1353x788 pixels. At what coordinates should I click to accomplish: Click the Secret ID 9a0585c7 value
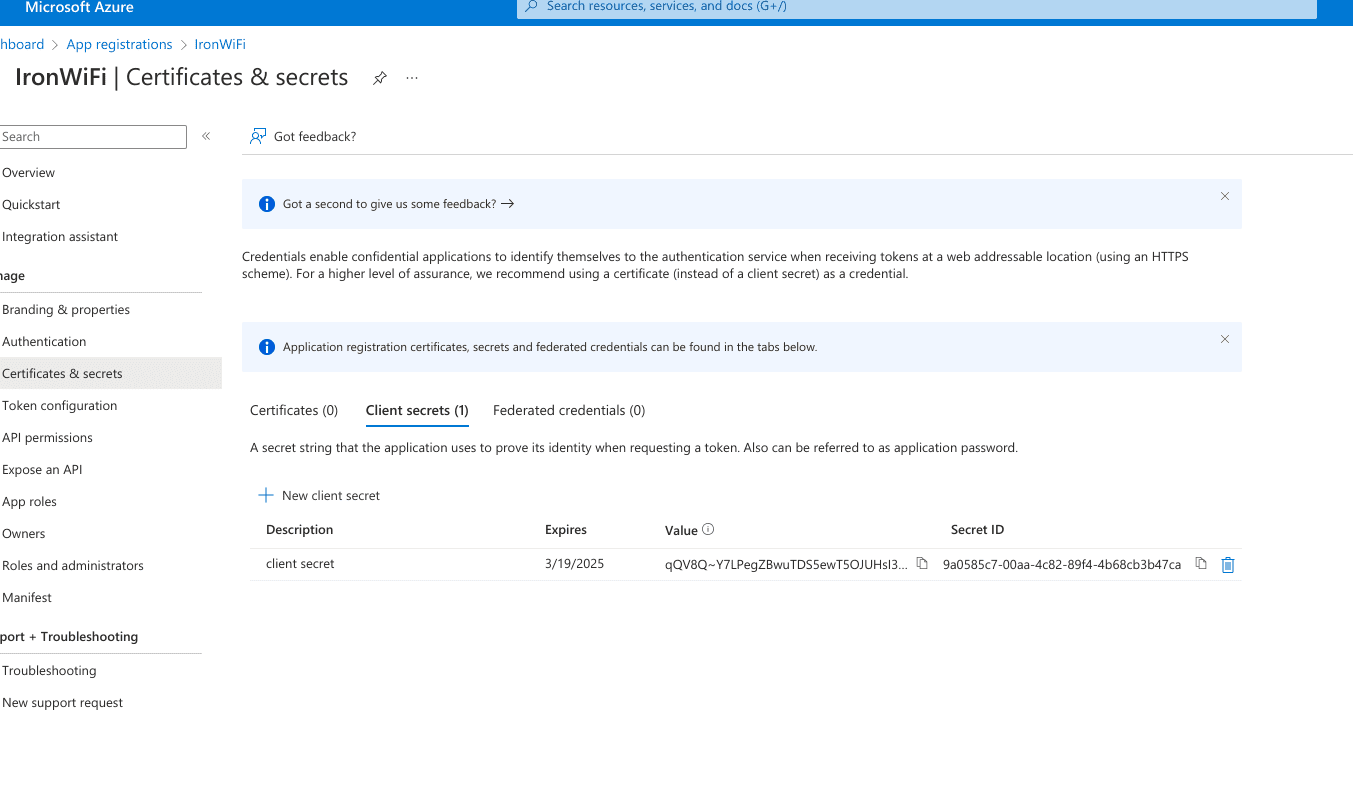pos(1062,564)
